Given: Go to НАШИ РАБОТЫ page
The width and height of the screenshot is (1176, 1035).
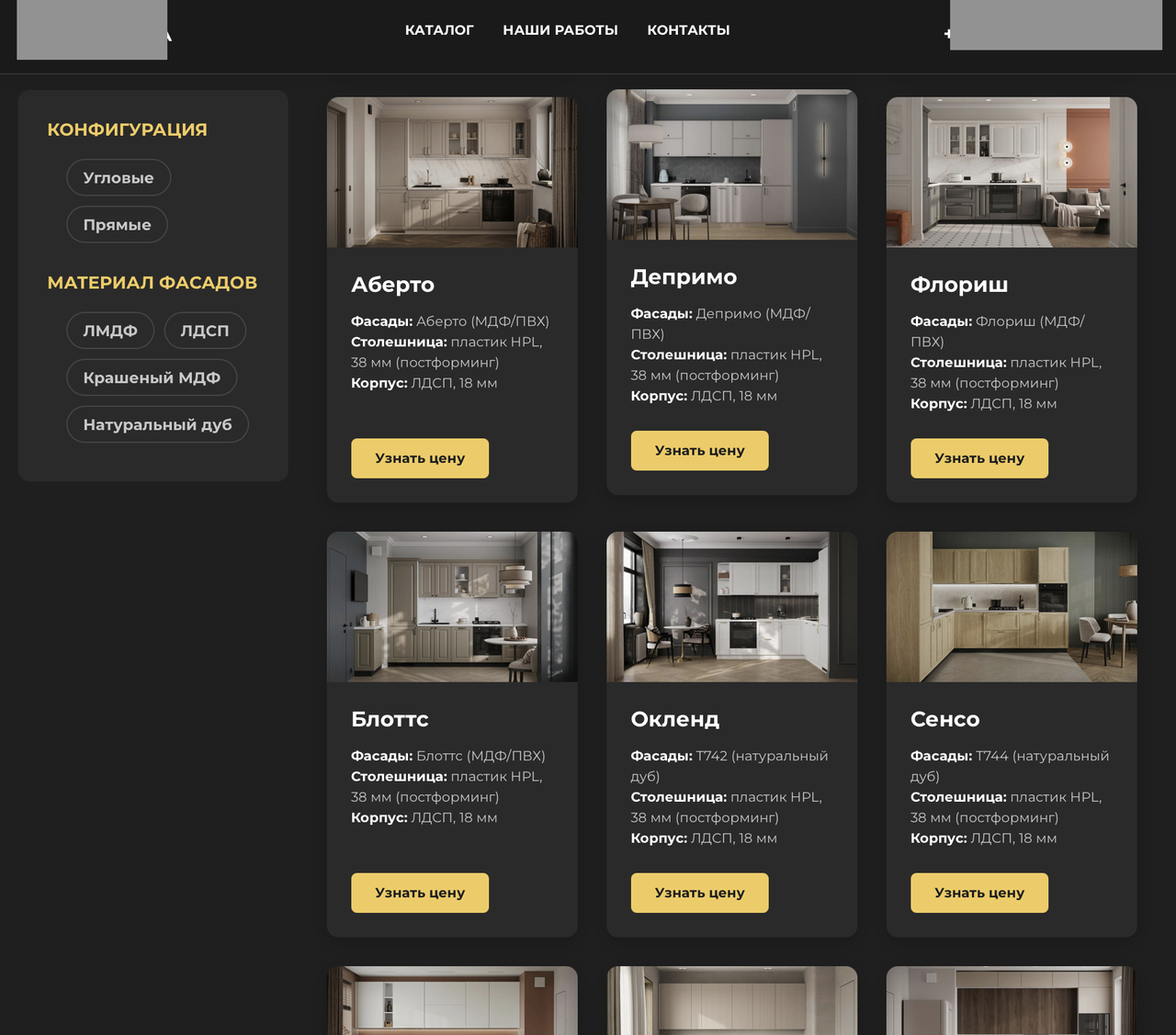Looking at the screenshot, I should click(560, 30).
